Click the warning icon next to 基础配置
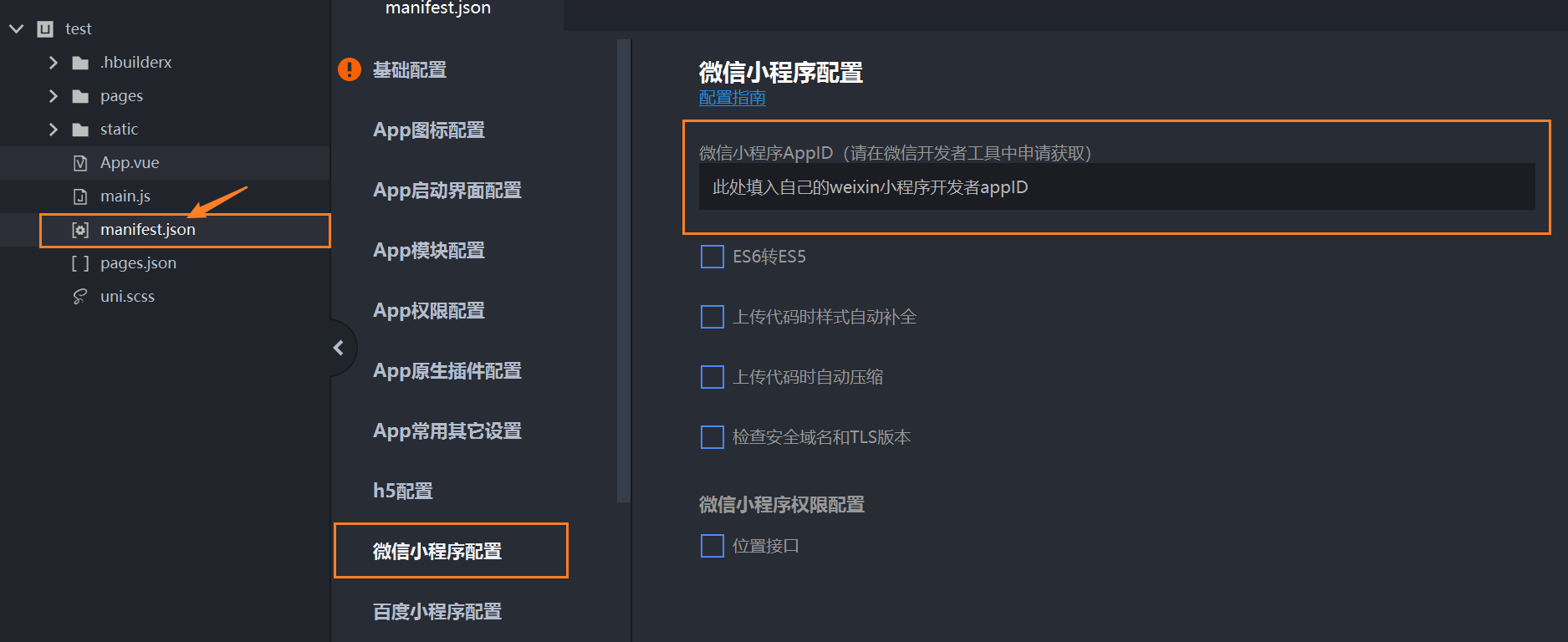Screen dimensions: 1568x642 click(349, 69)
